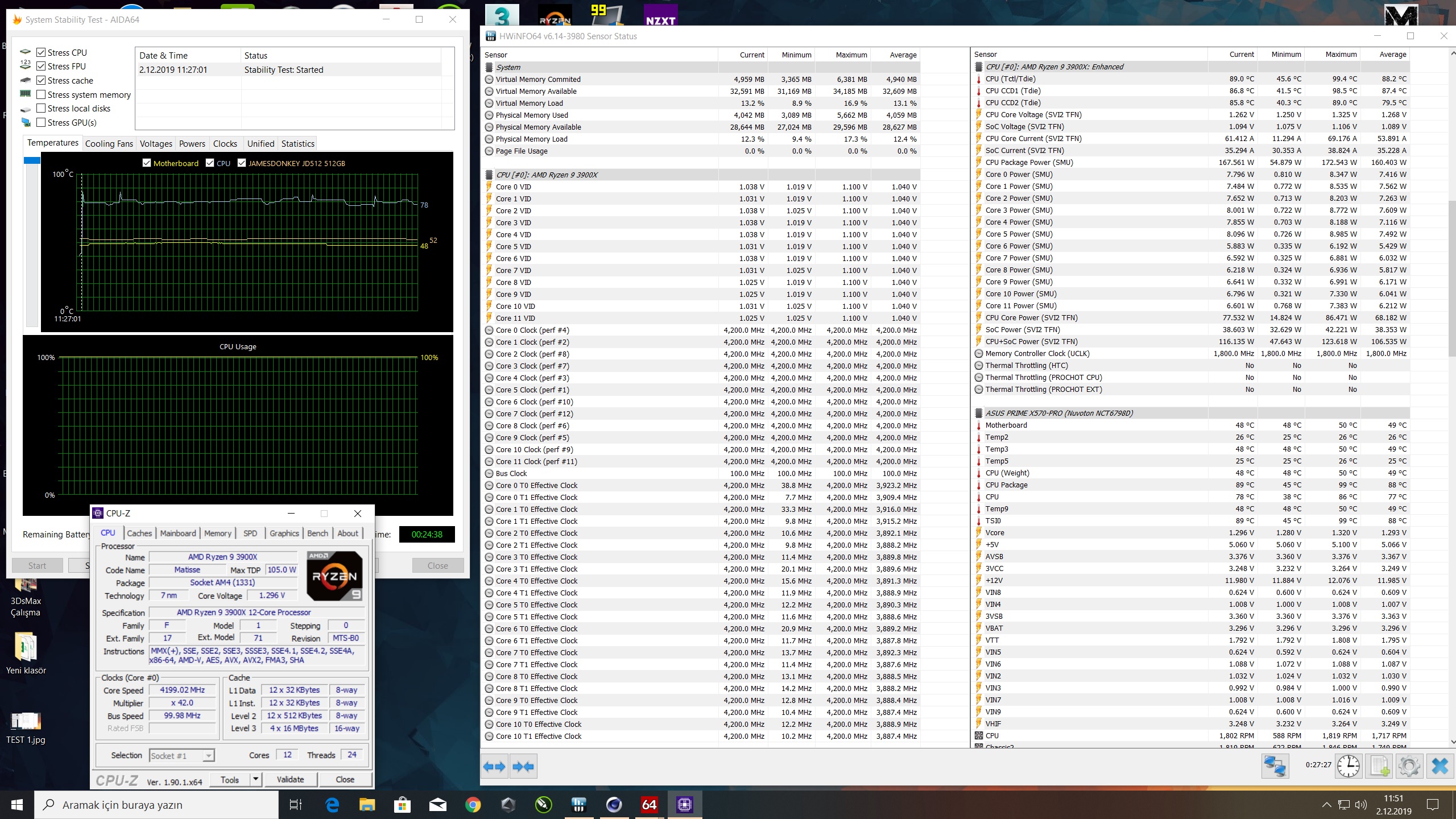Click the blue X close sensors icon
The image size is (1456, 819).
click(x=1440, y=766)
